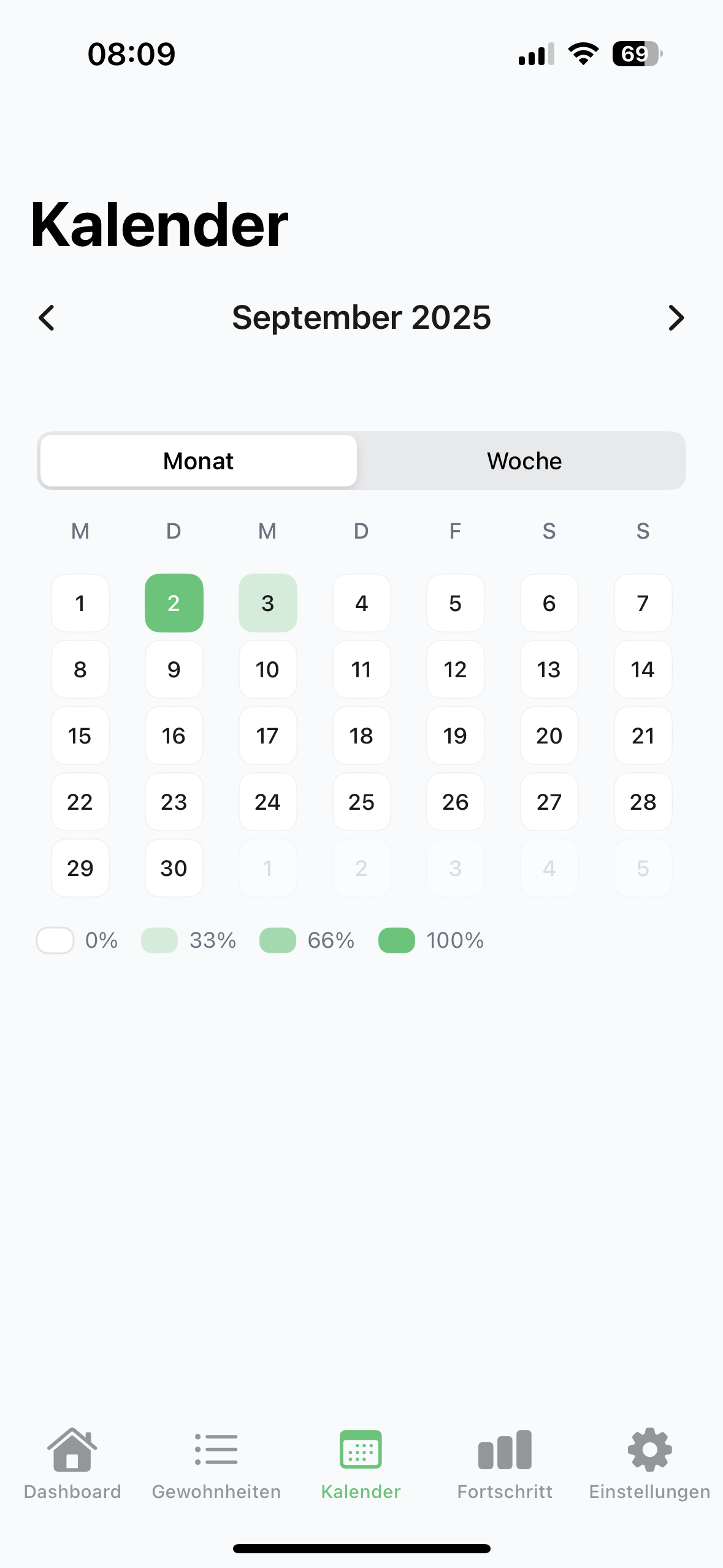723x1568 pixels.
Task: Open the Gewohnheiten list icon
Action: [216, 1450]
